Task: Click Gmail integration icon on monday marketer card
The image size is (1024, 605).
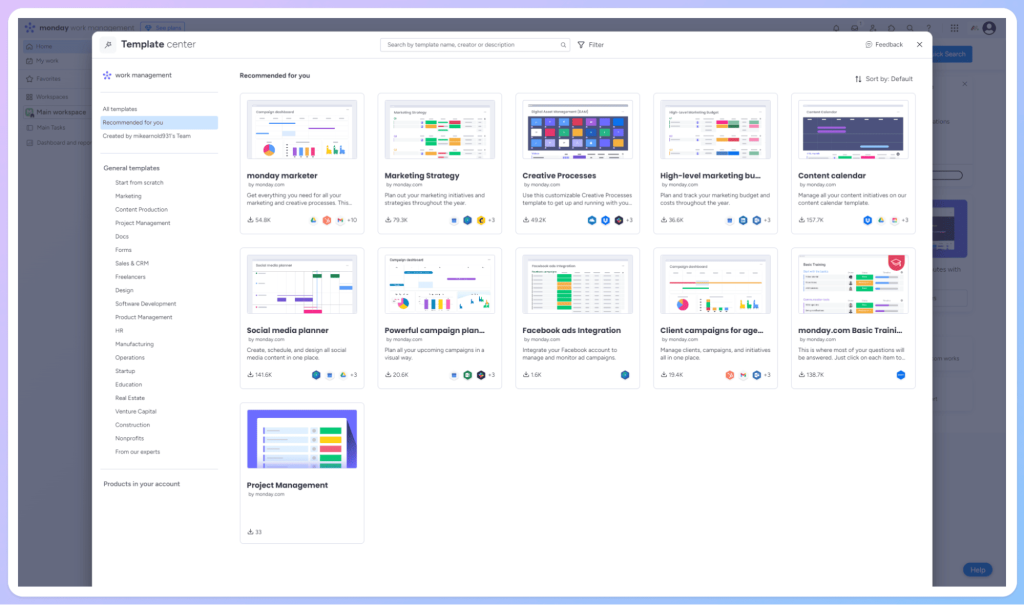Action: 340,220
